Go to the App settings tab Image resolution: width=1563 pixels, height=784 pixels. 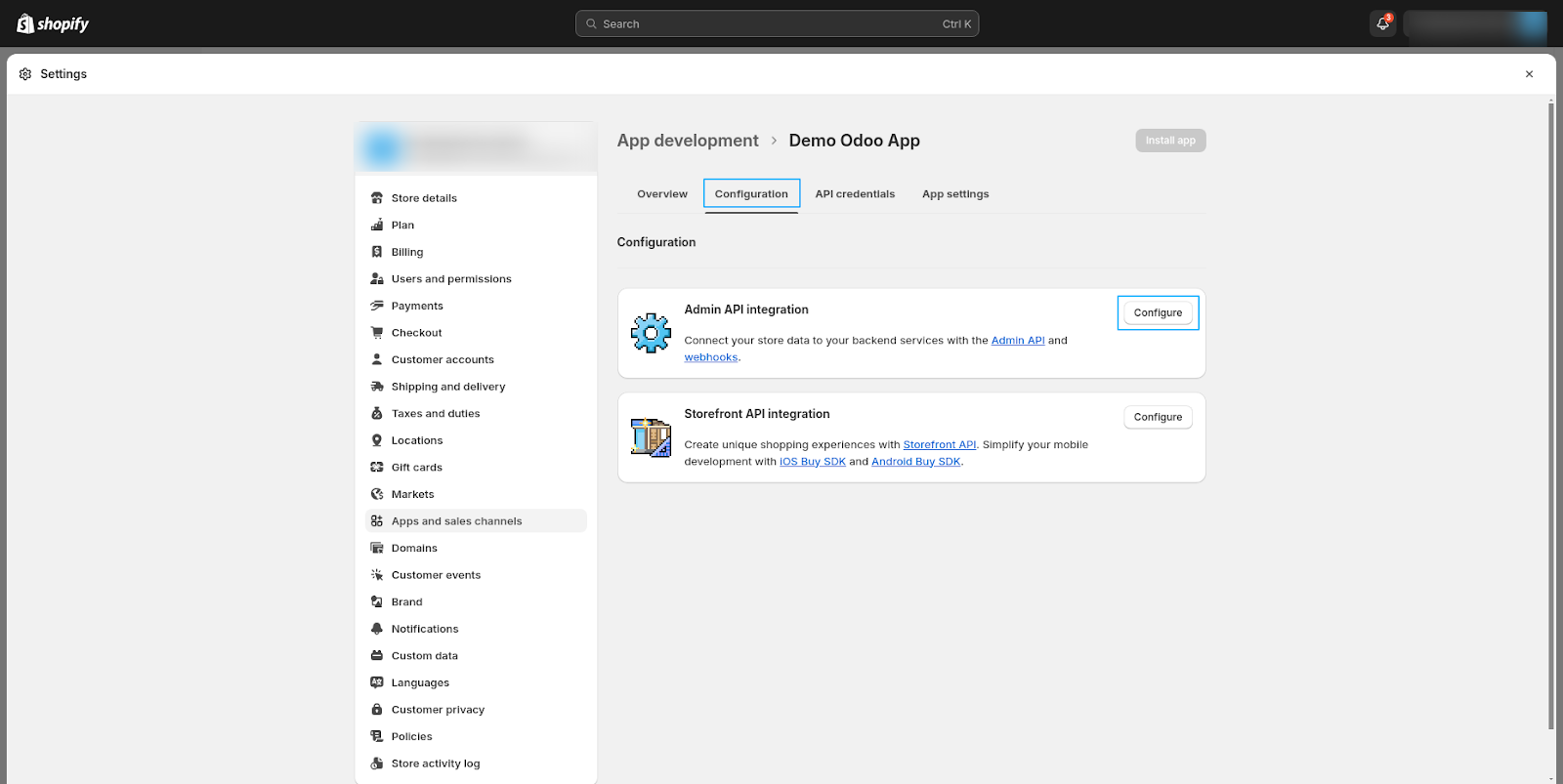955,194
